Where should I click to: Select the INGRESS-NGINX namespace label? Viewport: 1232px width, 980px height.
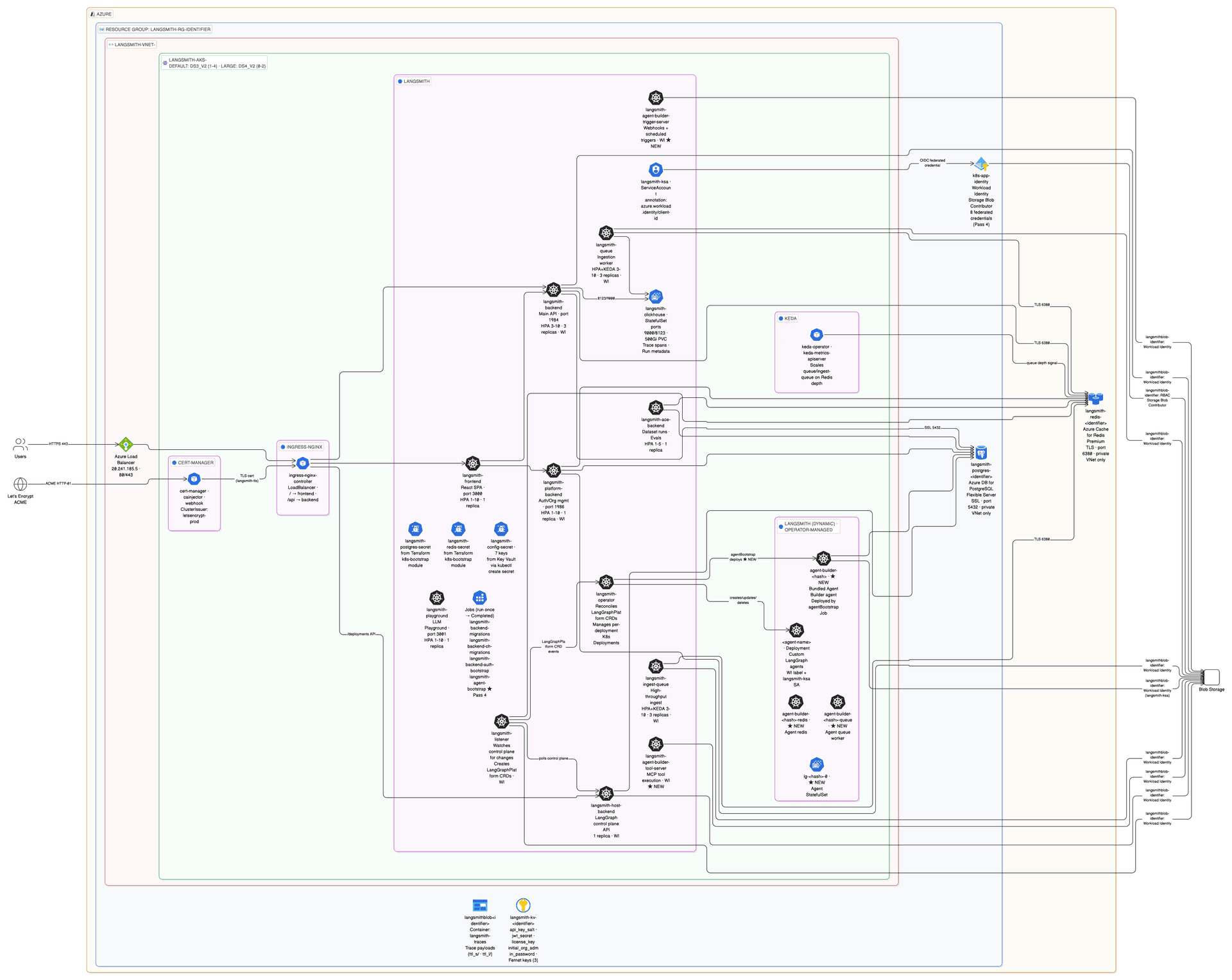pos(302,447)
